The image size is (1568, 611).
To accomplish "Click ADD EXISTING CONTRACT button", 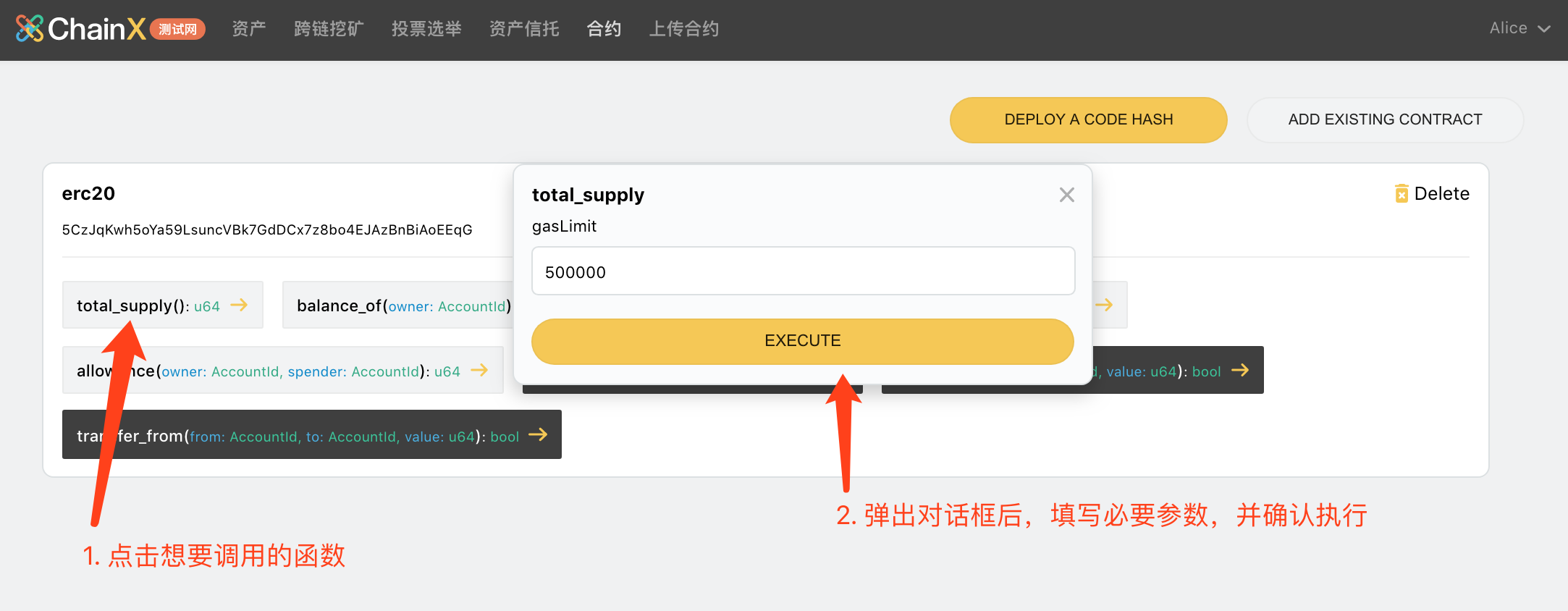I will point(1385,119).
